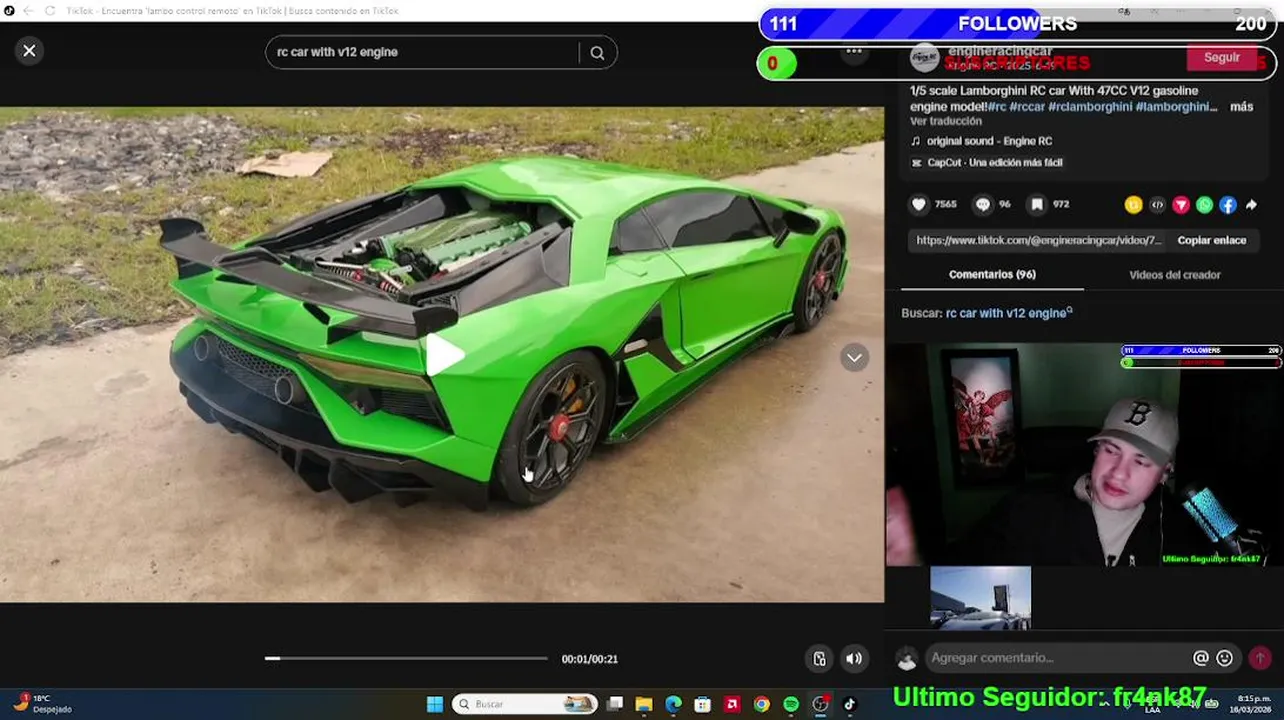Like the video with heart icon
This screenshot has width=1284, height=720.
tap(919, 204)
